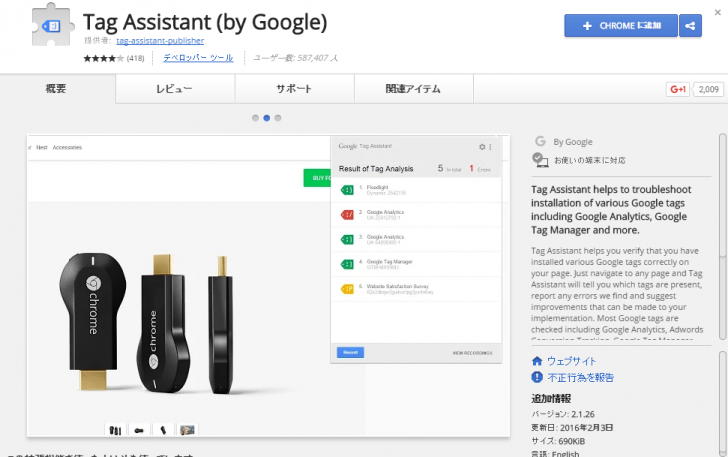
Task: Click the Website Satisfaction Survey row text
Action: click(x=400, y=289)
